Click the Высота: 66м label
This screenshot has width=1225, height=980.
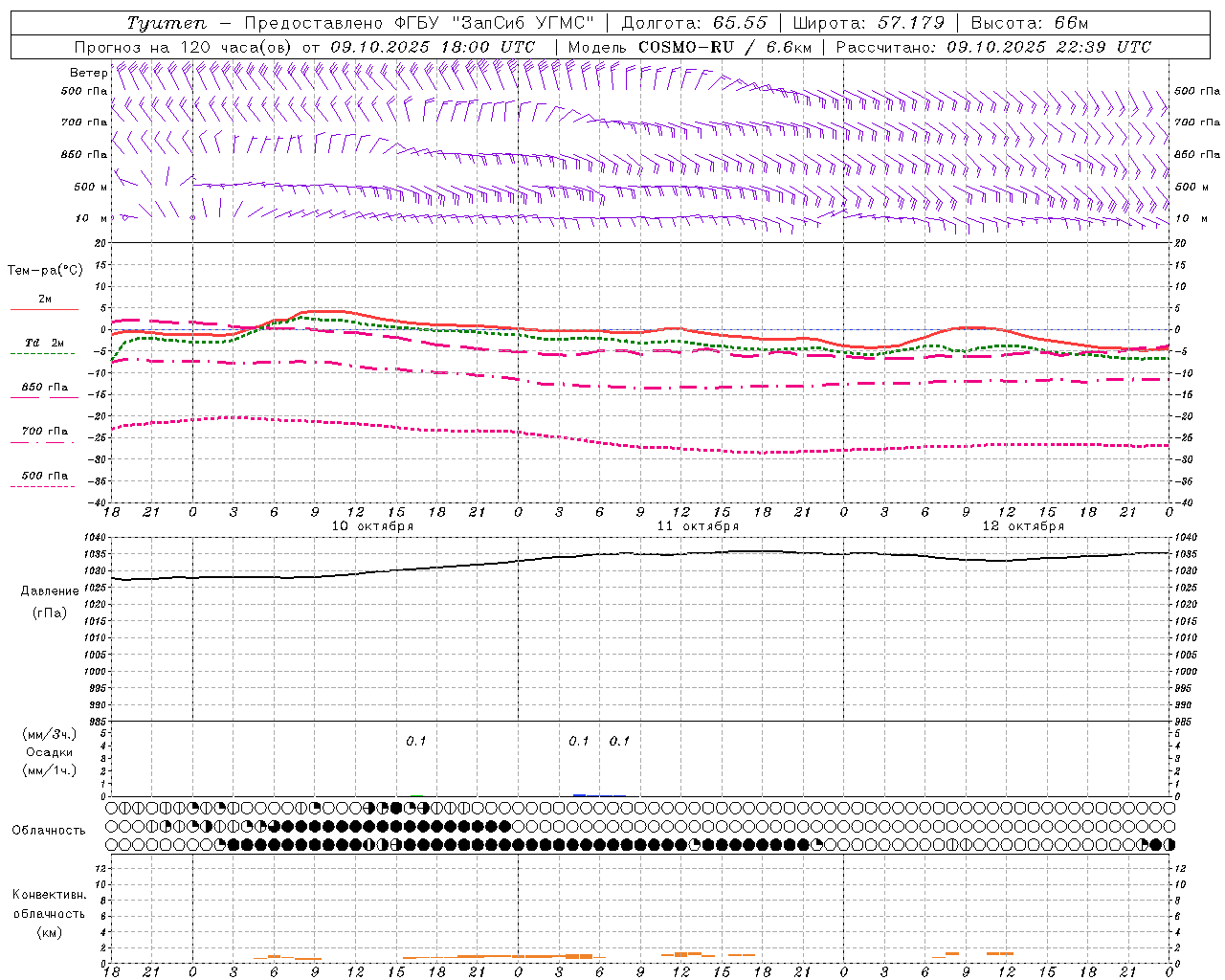[x=1030, y=23]
